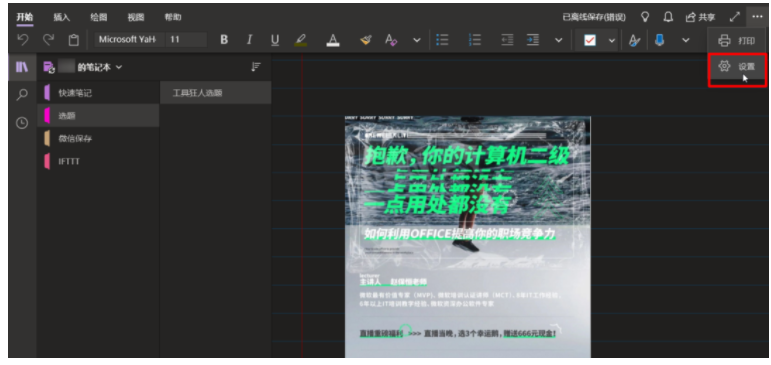This screenshot has width=771, height=365.
Task: Toggle italic formatting
Action: tap(249, 40)
